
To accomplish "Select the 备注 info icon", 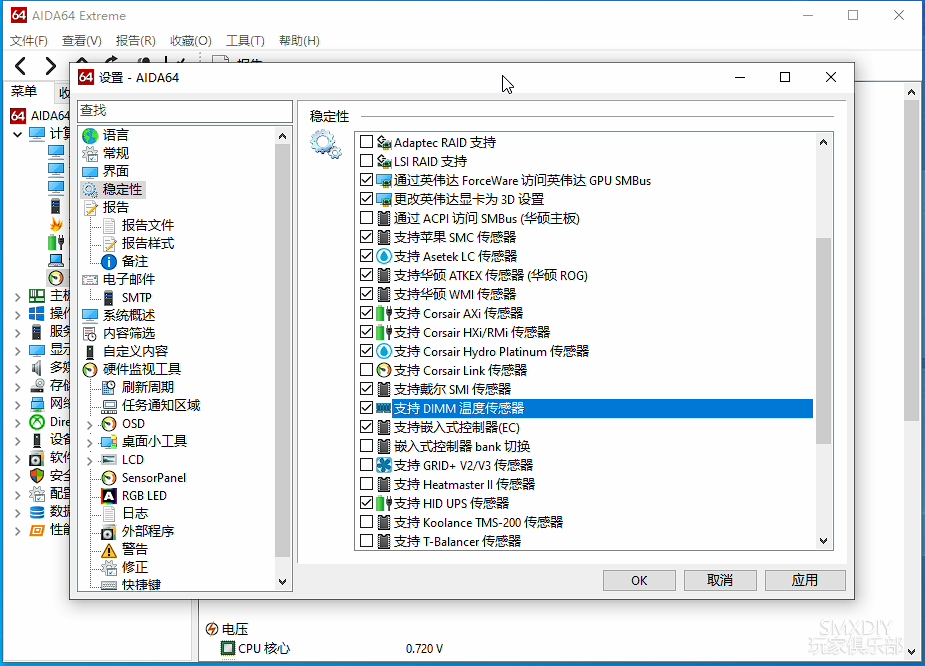I will pos(109,261).
